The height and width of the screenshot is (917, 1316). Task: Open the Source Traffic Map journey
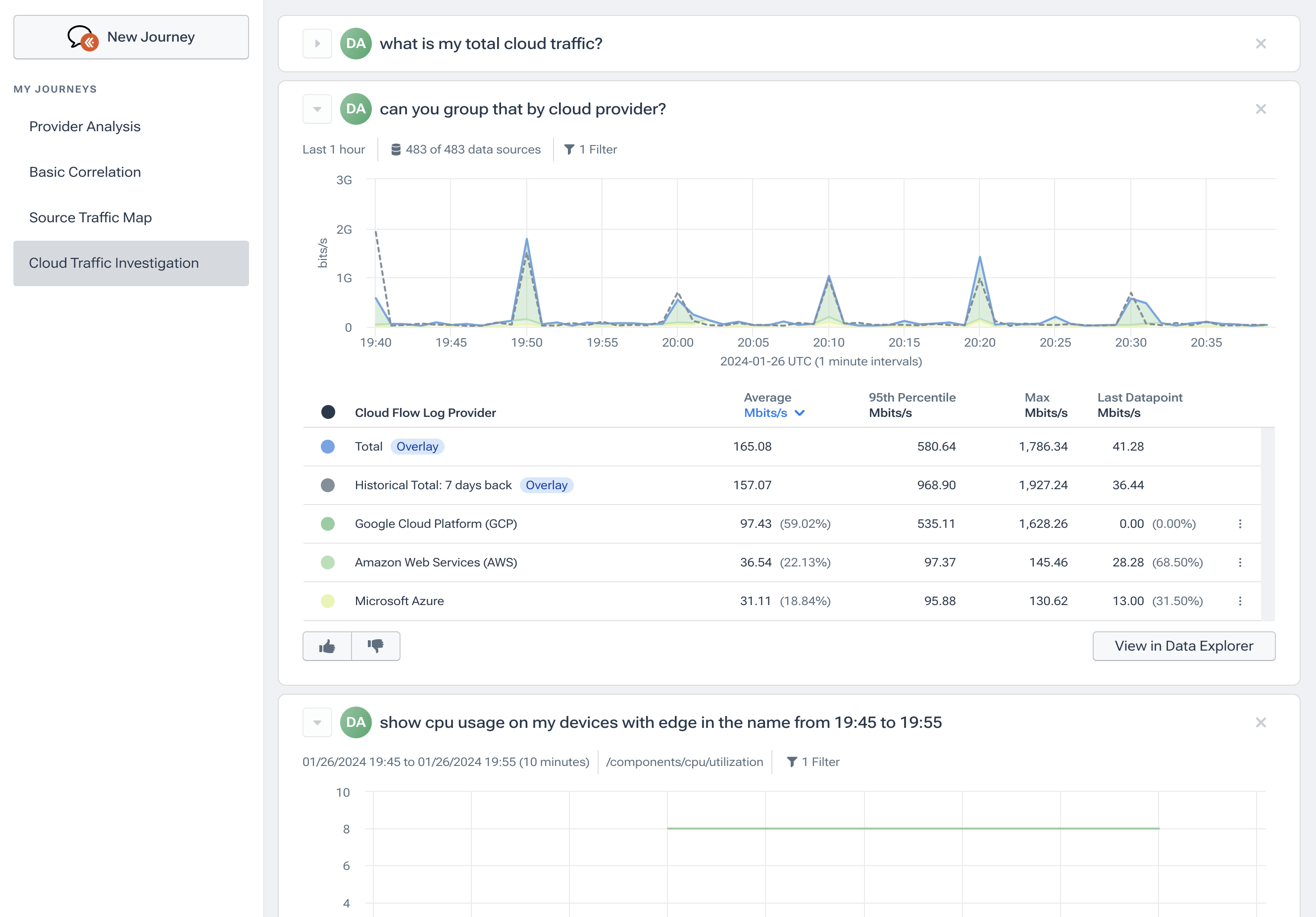(x=91, y=218)
